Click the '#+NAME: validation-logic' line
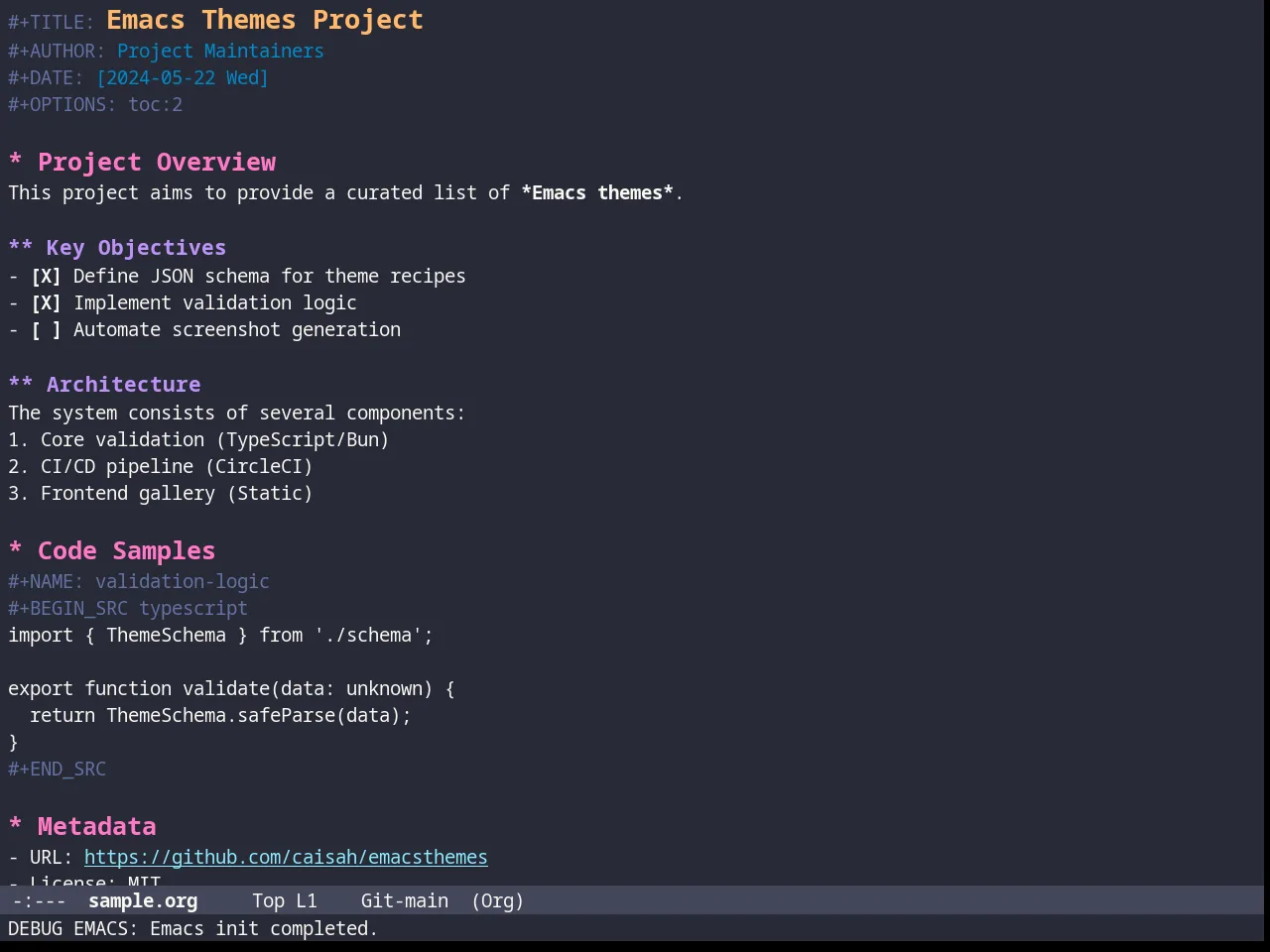Screen dimensions: 1270x952 click(x=139, y=581)
